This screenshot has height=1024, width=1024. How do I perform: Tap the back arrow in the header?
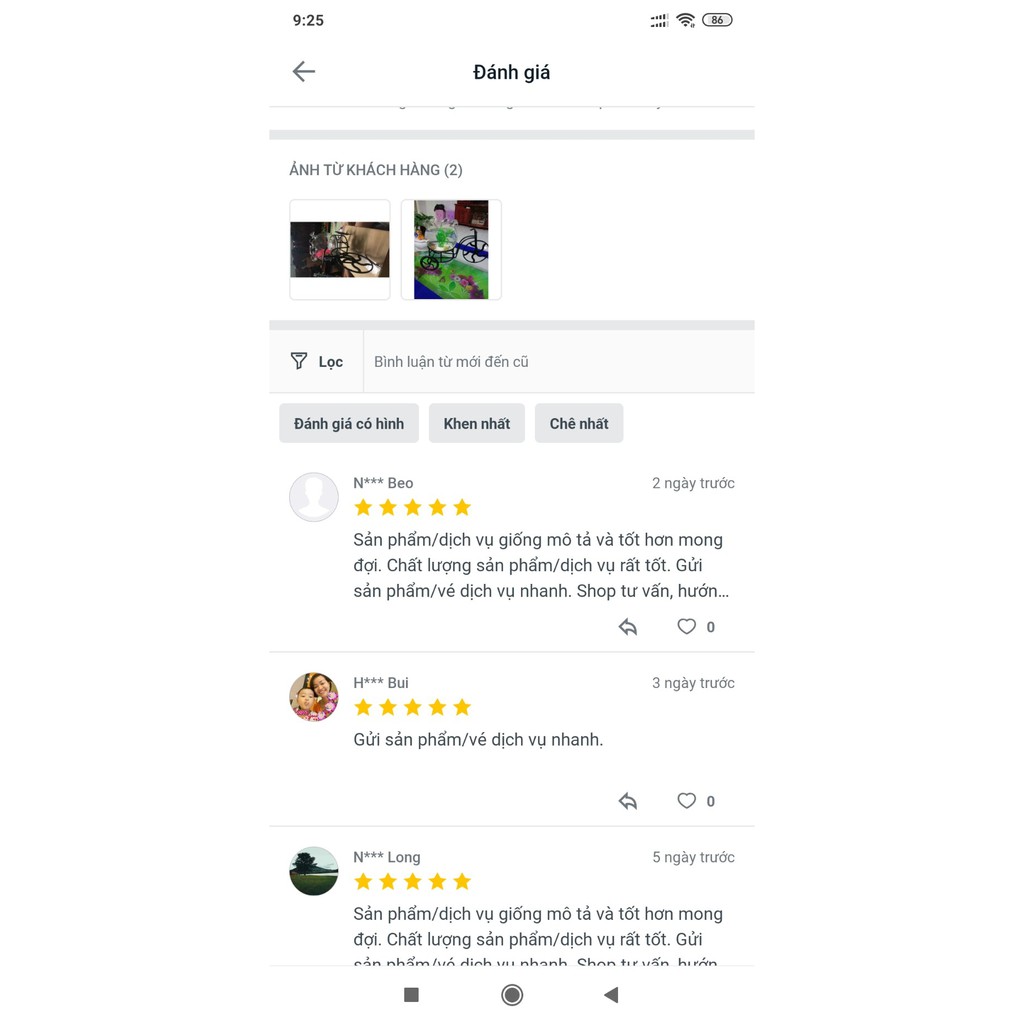coord(304,71)
